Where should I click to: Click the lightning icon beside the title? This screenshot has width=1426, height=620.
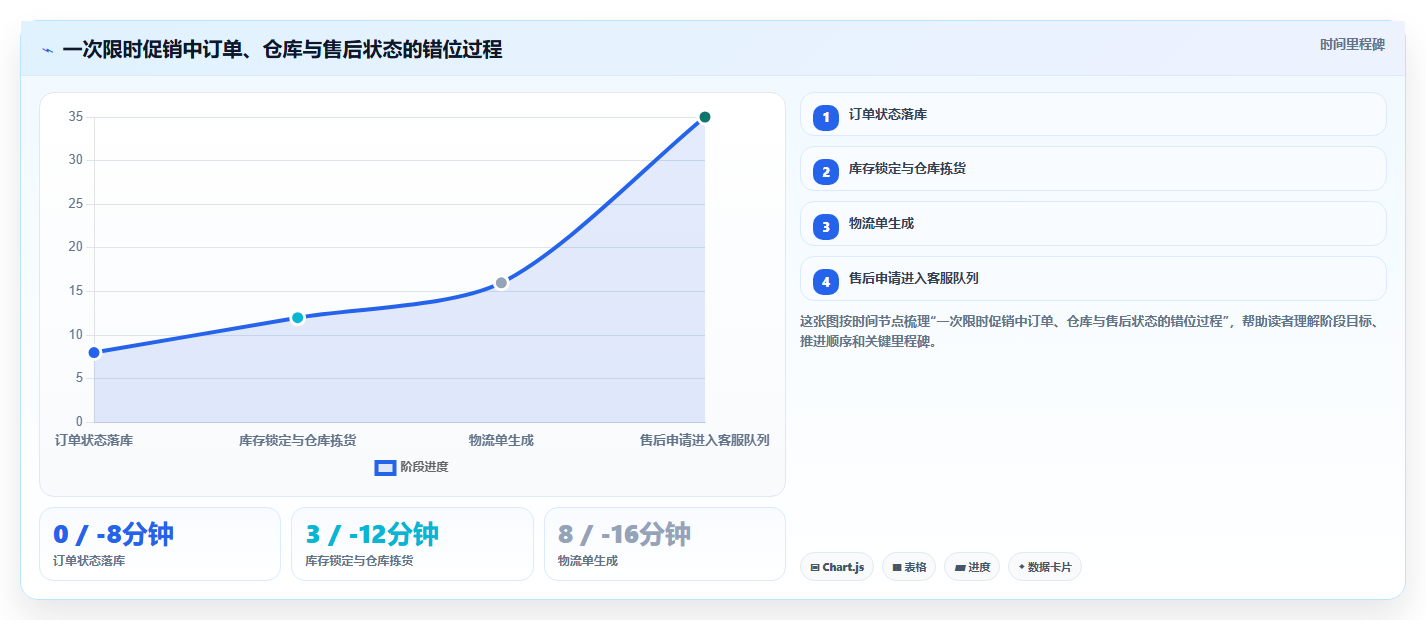[48, 50]
